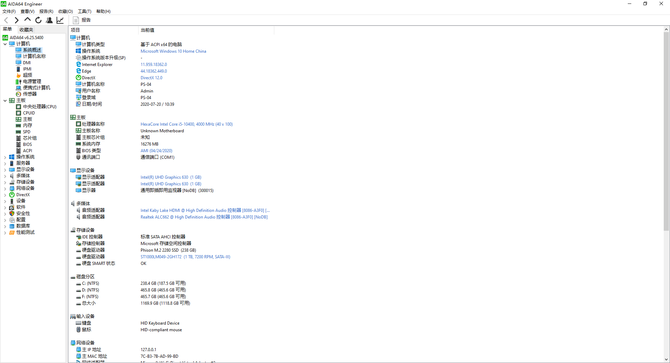Expand the 网络设备 tree node

(5, 188)
